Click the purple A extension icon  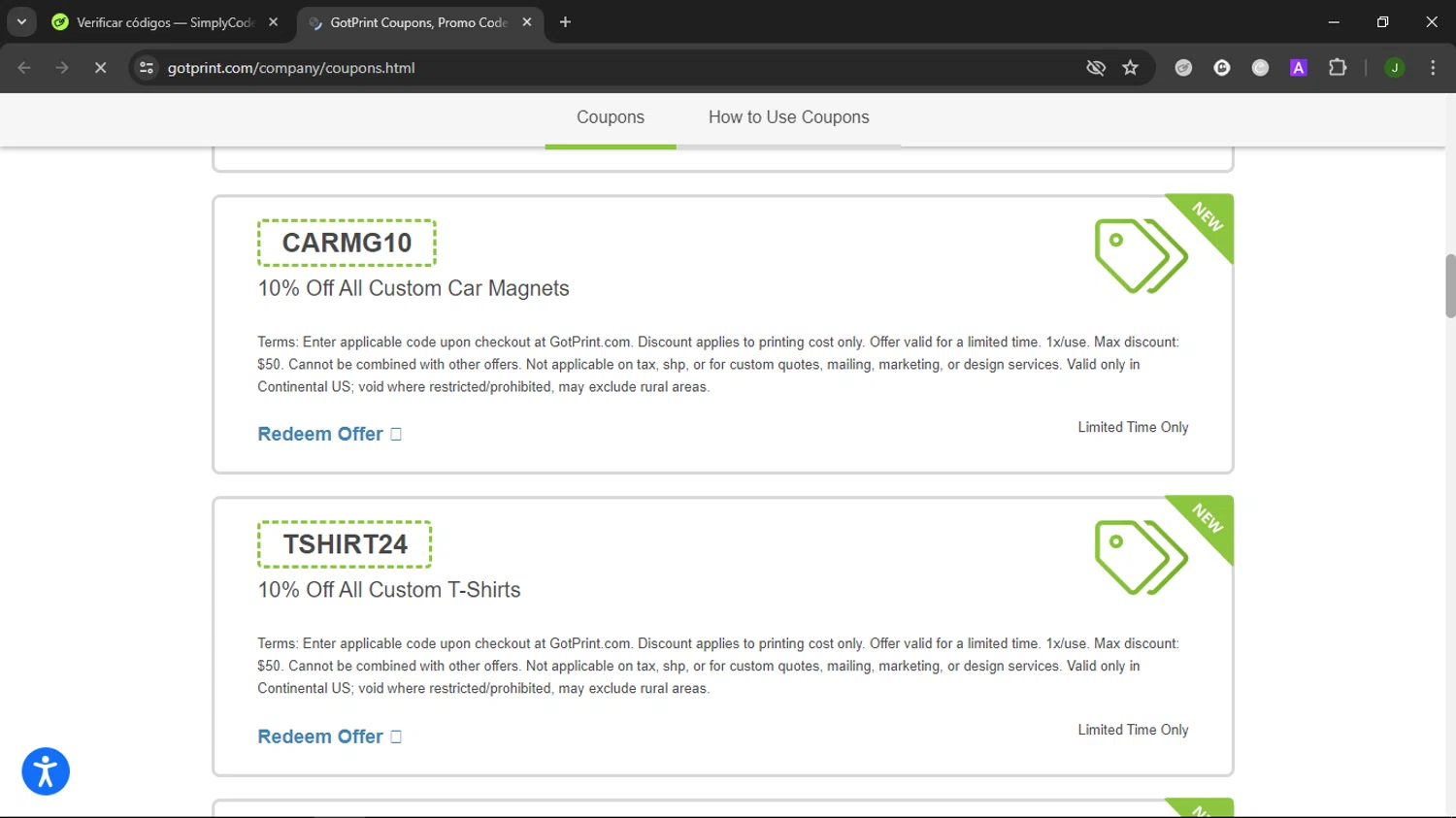(x=1298, y=68)
